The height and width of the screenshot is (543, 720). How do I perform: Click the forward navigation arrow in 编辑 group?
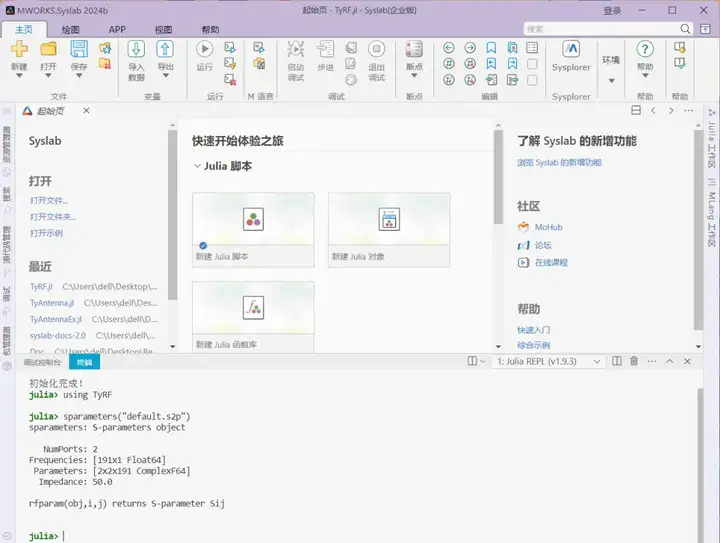click(x=470, y=48)
